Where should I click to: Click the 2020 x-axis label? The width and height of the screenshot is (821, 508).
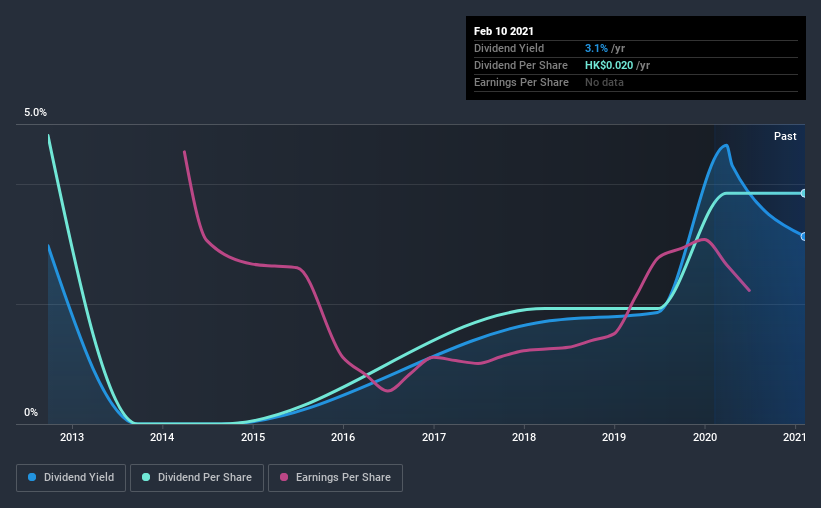click(705, 437)
